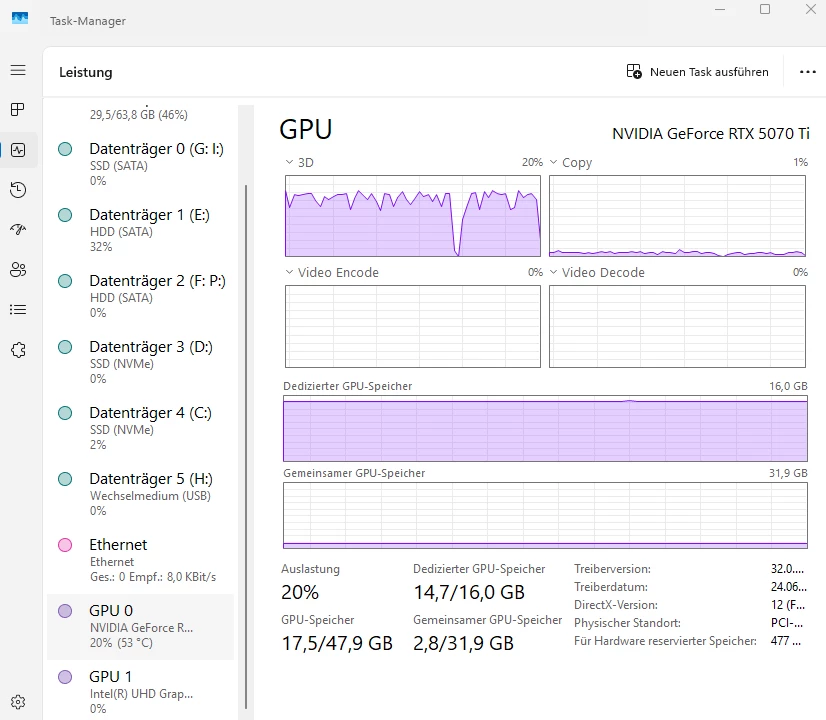Open the hamburger navigation menu
The image size is (826, 720).
point(18,70)
